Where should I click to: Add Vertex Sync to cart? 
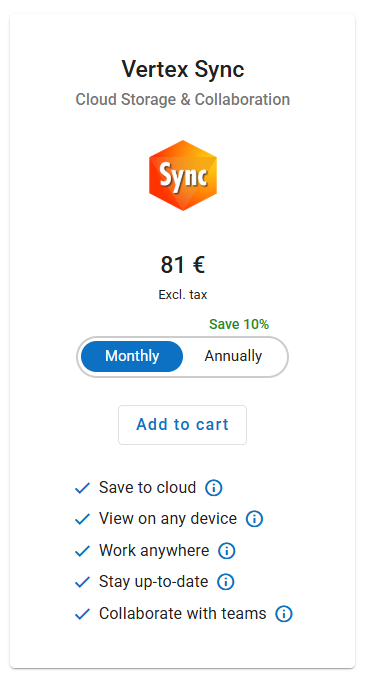pos(182,425)
